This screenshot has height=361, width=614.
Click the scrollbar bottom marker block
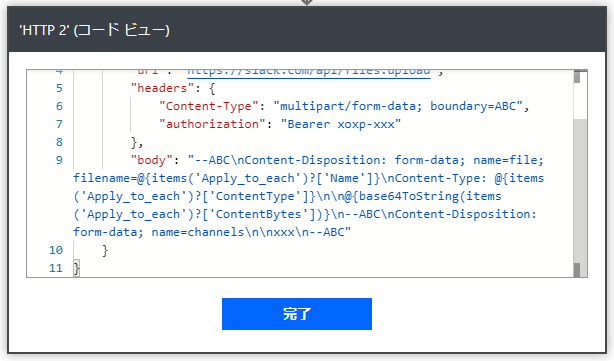click(577, 270)
